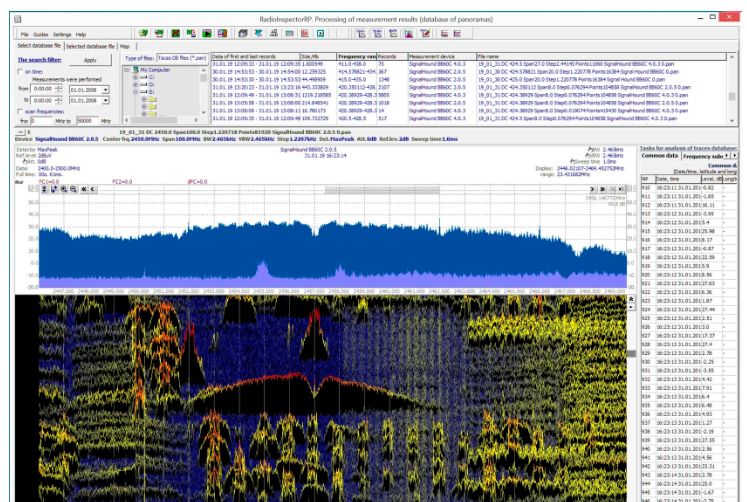Open the Guides menu
The width and height of the screenshot is (747, 502).
click(40, 34)
